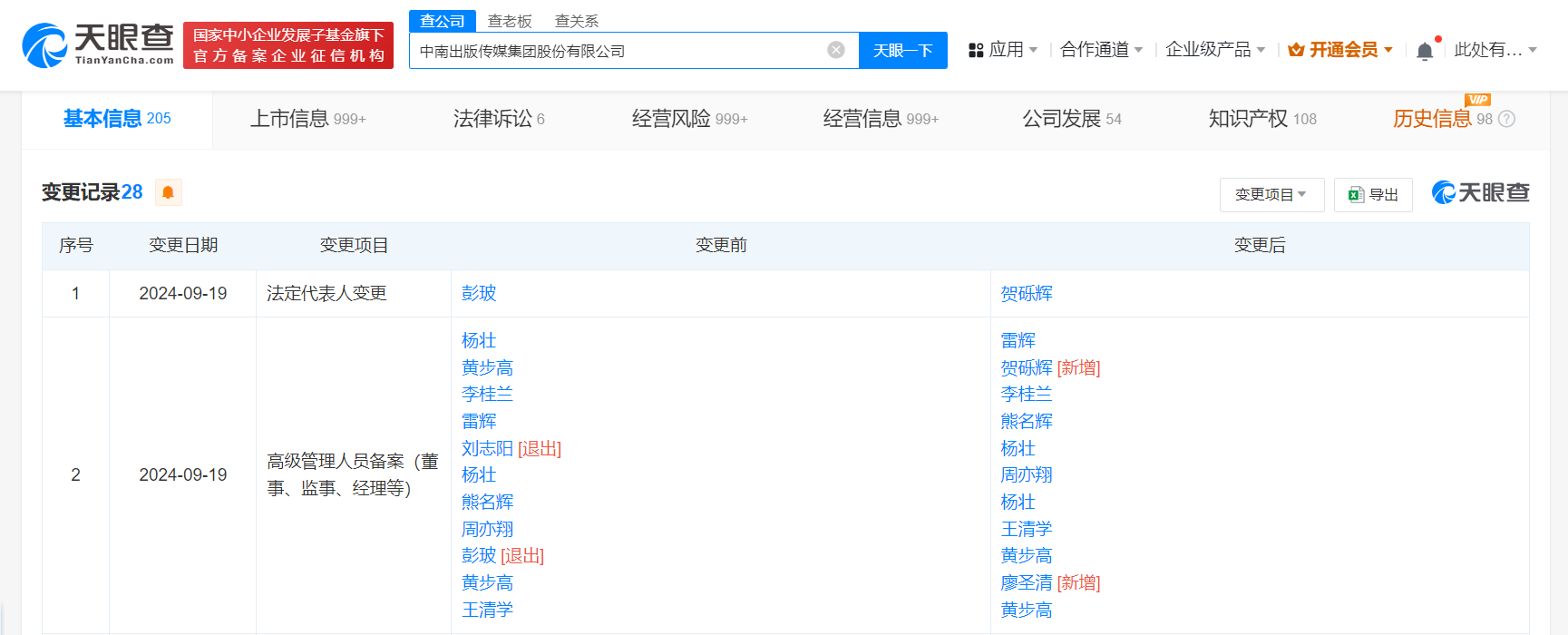Clear the search box text
This screenshot has height=635, width=1568.
(836, 50)
